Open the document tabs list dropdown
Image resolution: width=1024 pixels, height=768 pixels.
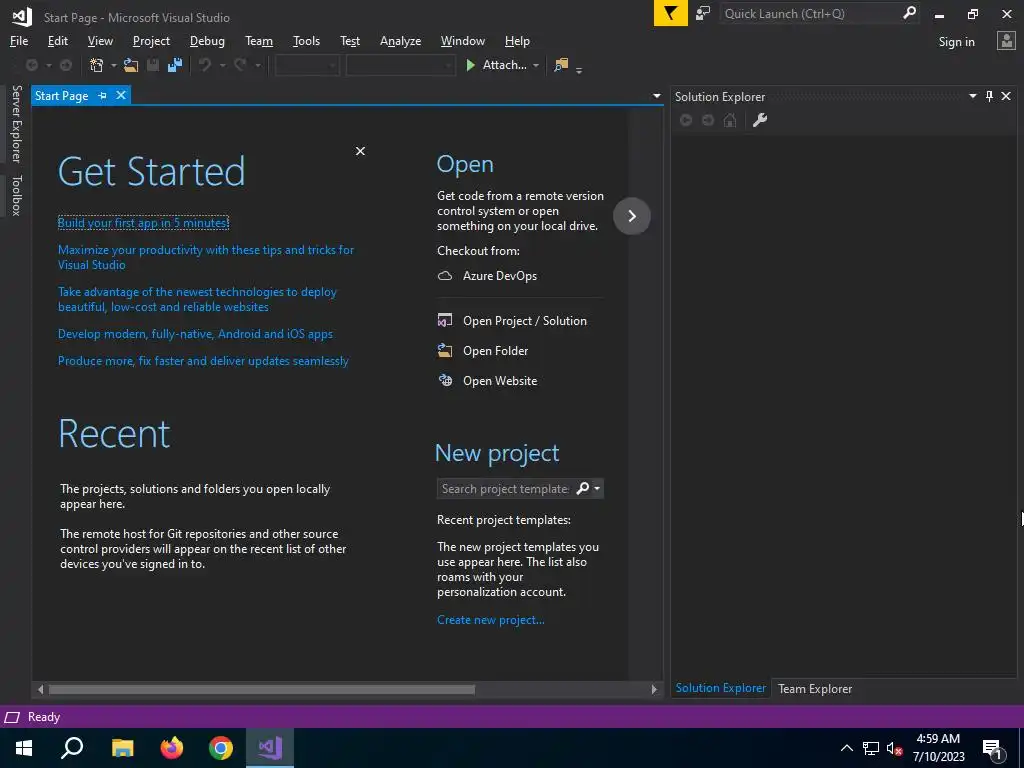coord(656,96)
